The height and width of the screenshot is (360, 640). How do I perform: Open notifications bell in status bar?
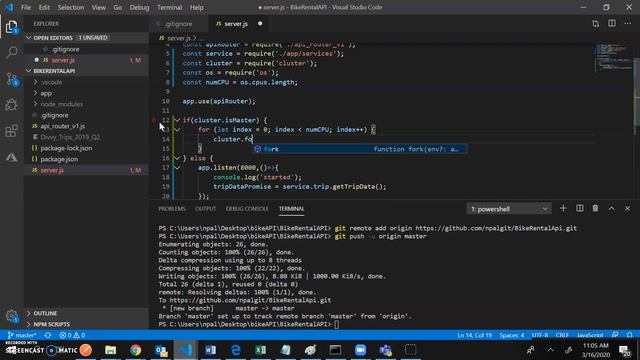630,335
